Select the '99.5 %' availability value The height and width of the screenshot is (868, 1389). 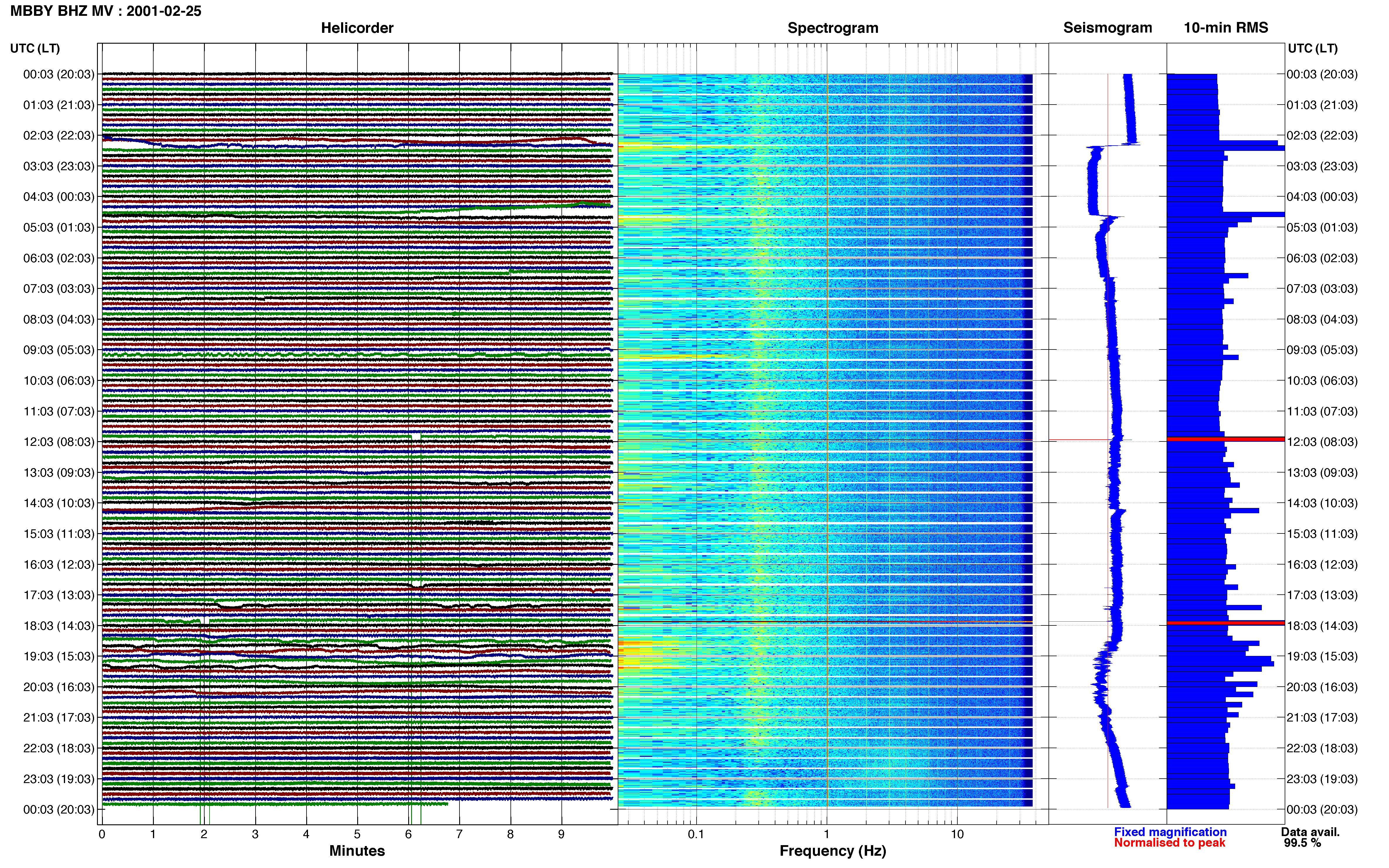(1303, 843)
